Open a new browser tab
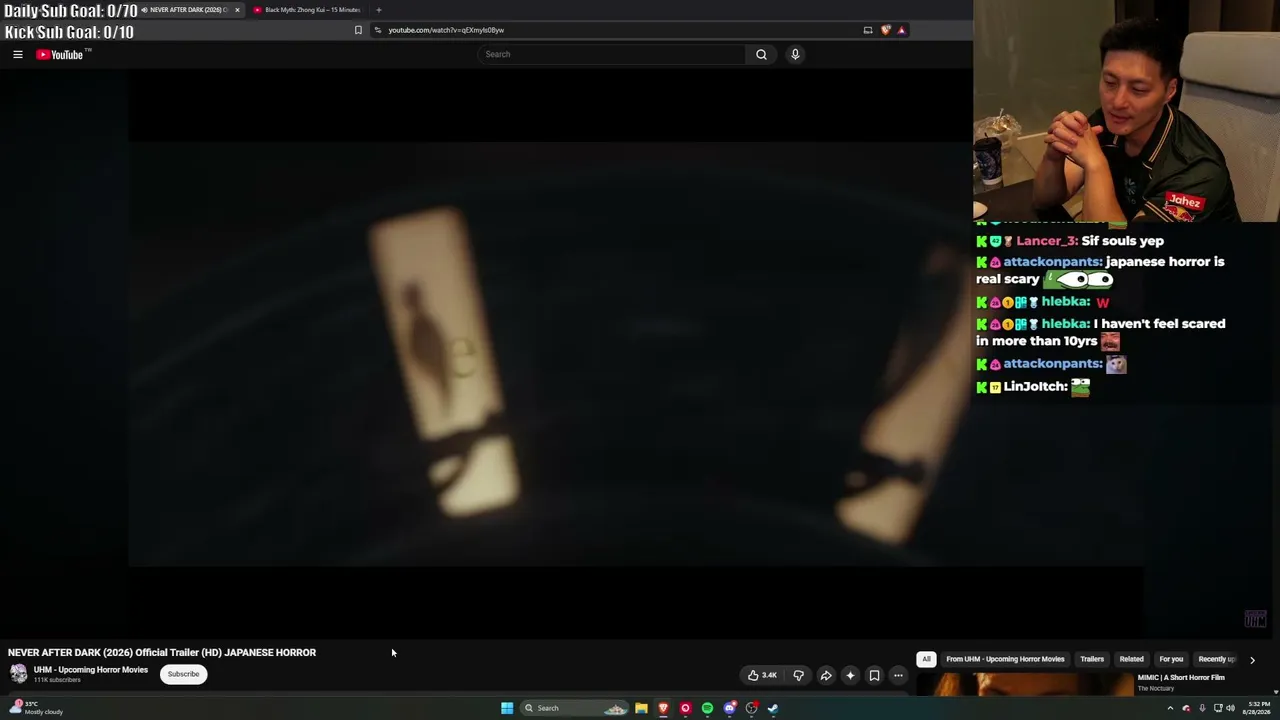1280x720 pixels. tap(379, 10)
